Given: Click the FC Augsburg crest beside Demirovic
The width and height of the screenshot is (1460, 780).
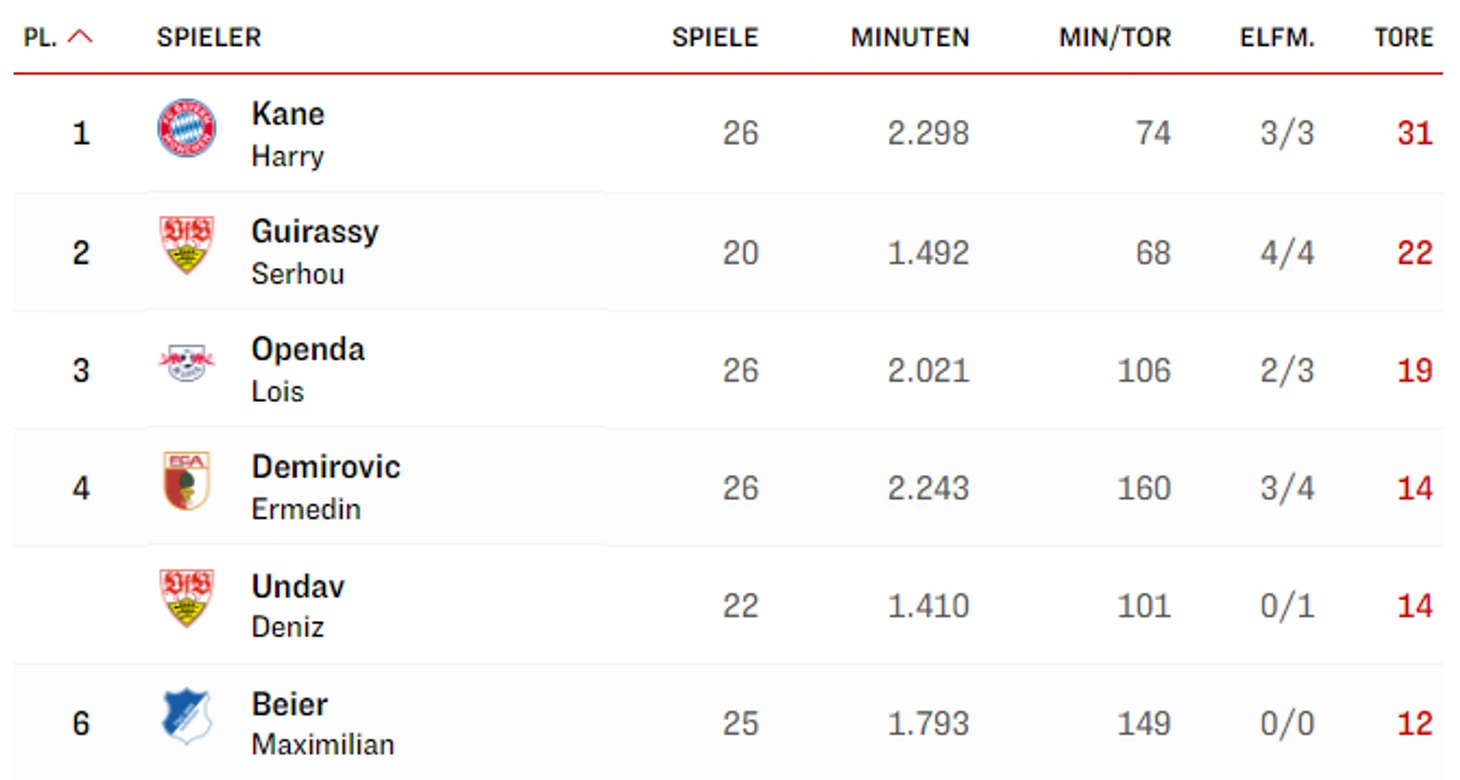Looking at the screenshot, I should coord(187,480).
